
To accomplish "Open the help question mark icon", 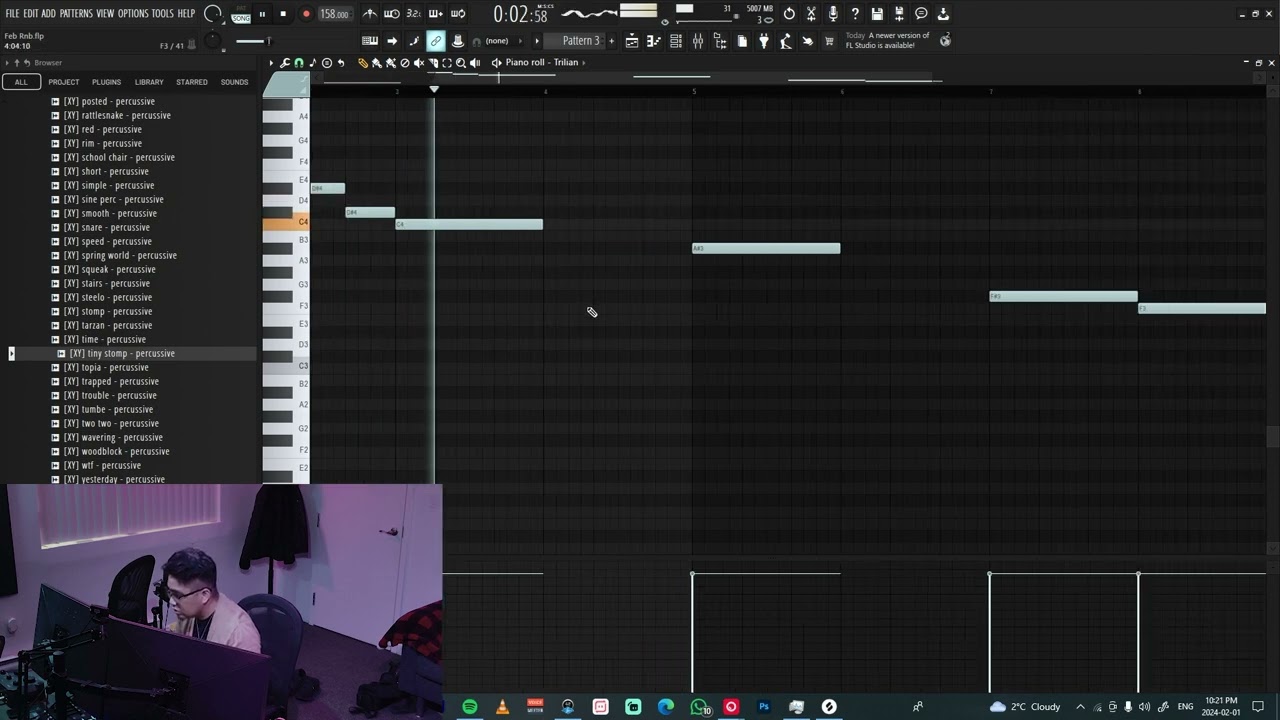I will point(855,14).
